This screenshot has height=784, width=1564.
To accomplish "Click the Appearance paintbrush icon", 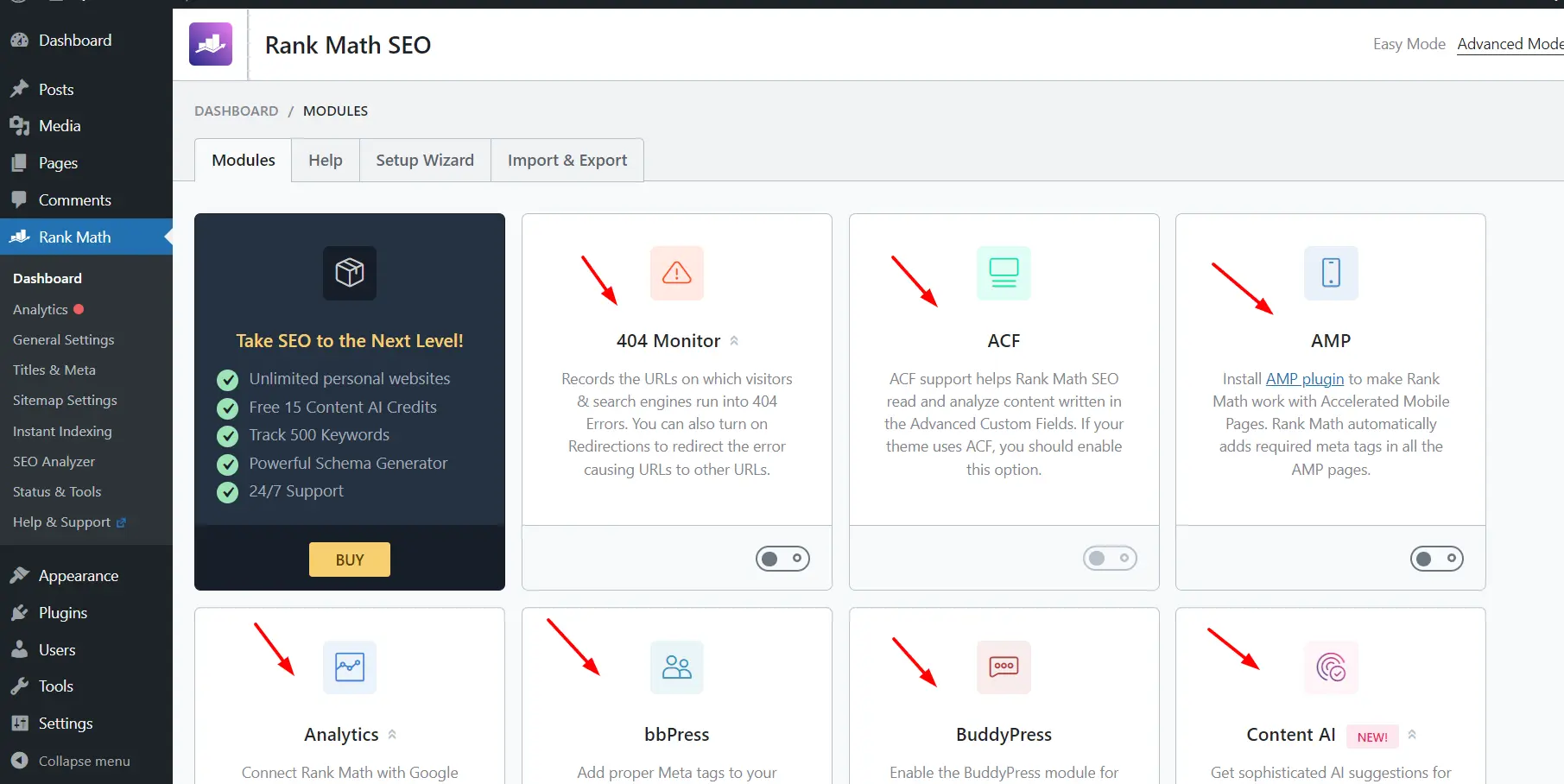I will [19, 575].
